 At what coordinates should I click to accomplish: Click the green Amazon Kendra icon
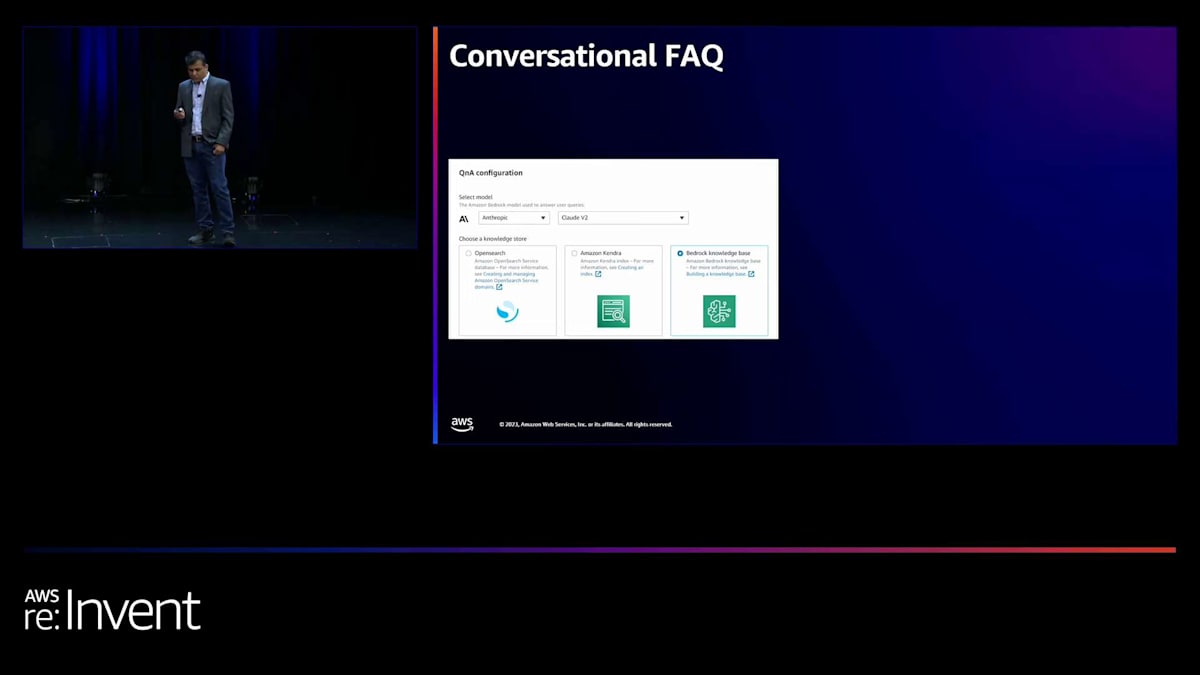(x=613, y=311)
